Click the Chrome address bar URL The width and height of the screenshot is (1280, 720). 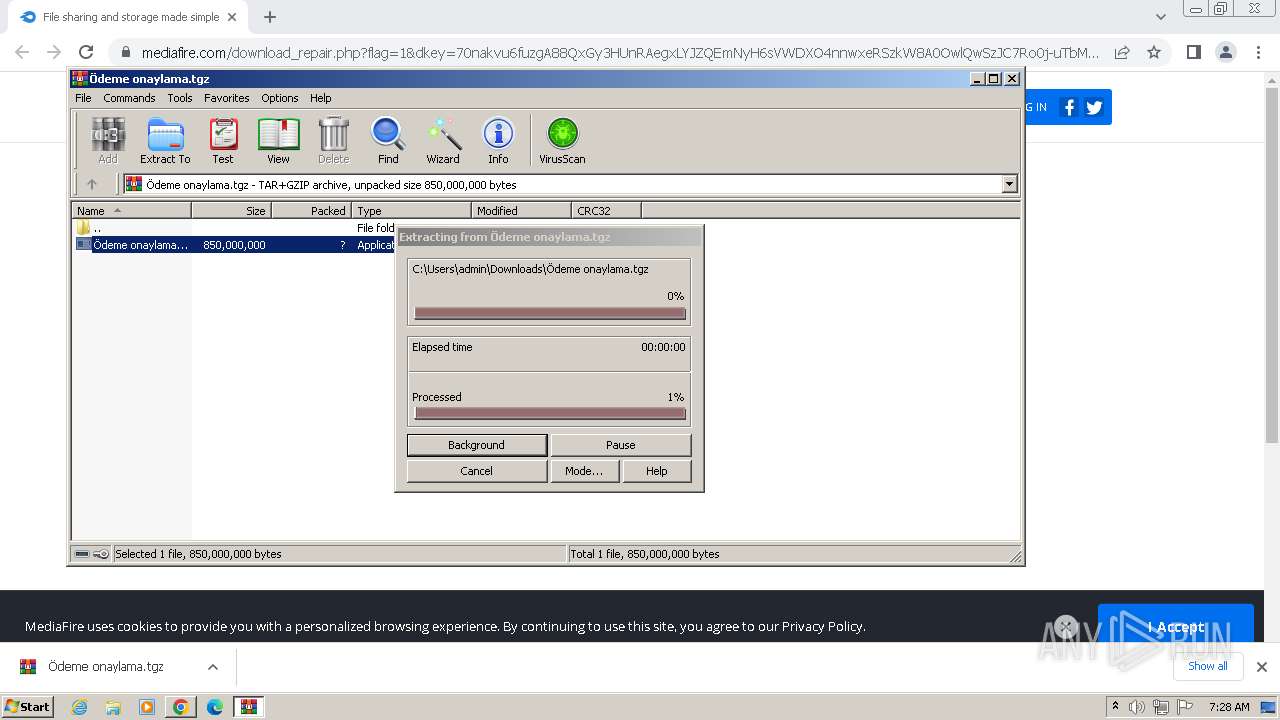(x=620, y=53)
